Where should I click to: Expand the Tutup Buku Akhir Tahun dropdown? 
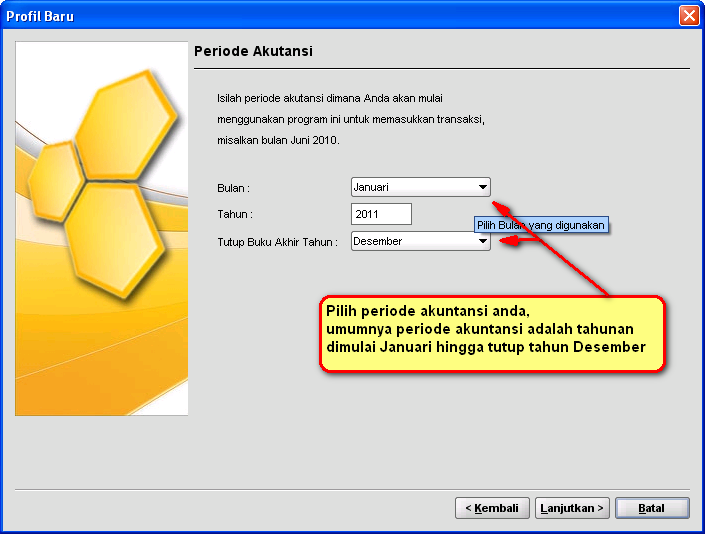[x=420, y=241]
